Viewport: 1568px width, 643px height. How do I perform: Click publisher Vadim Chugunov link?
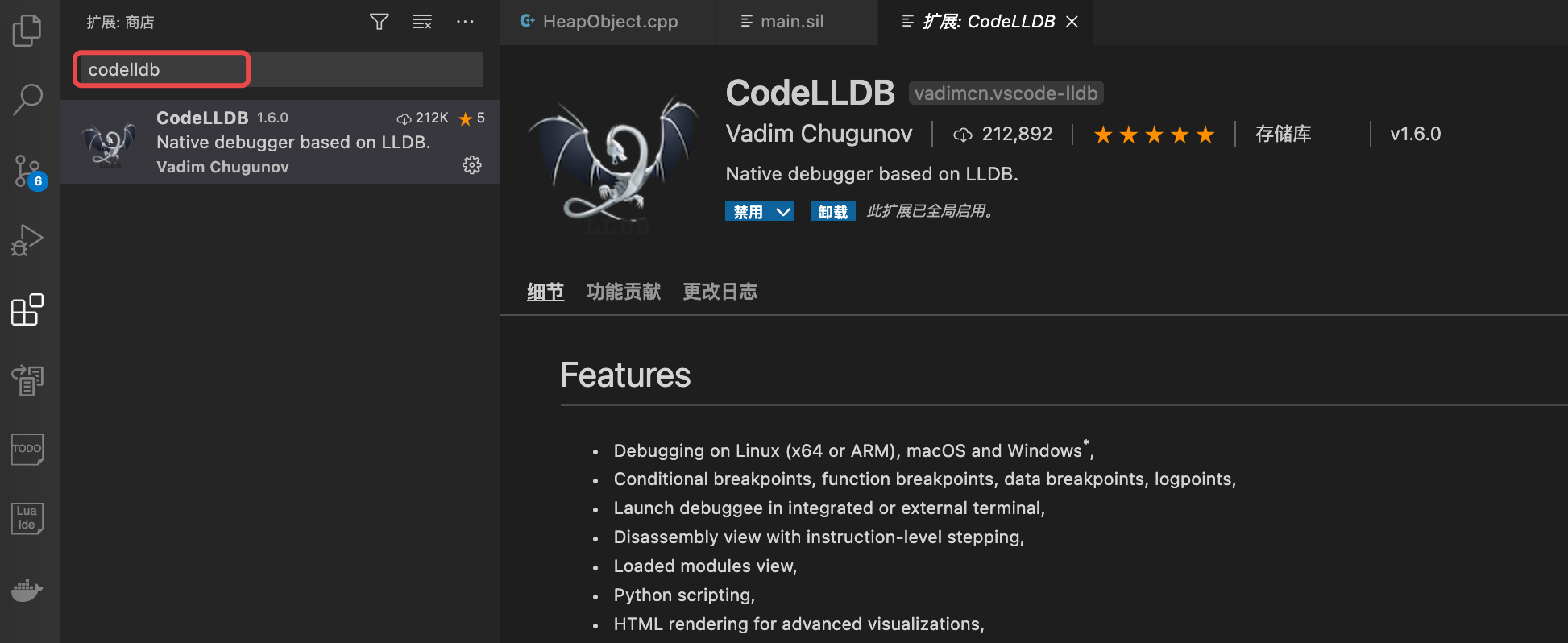click(x=819, y=134)
